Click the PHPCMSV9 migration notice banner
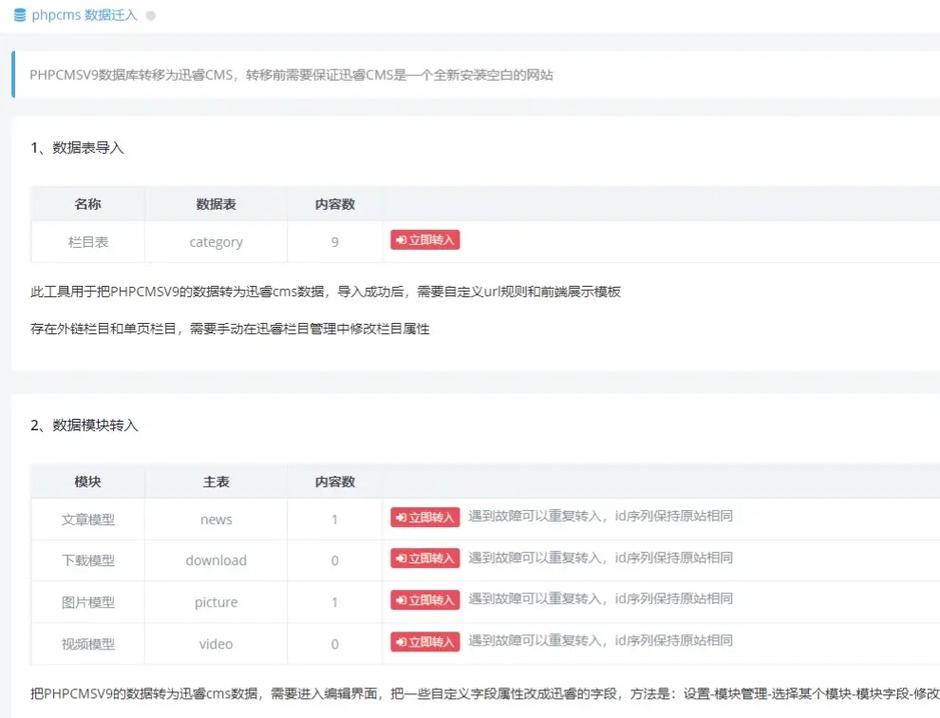This screenshot has width=940, height=718. pos(292,75)
